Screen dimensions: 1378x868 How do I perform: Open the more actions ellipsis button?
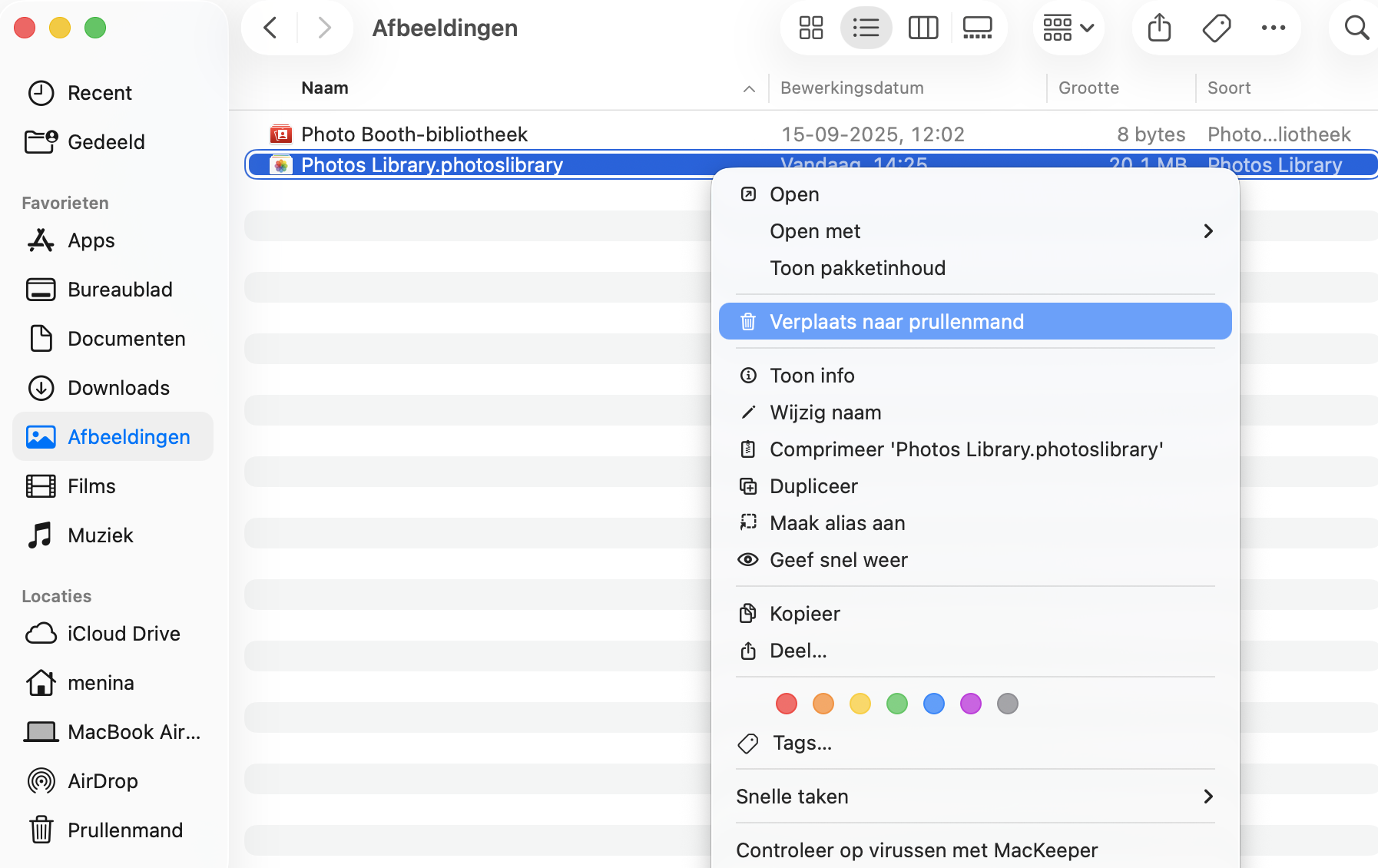[1273, 28]
